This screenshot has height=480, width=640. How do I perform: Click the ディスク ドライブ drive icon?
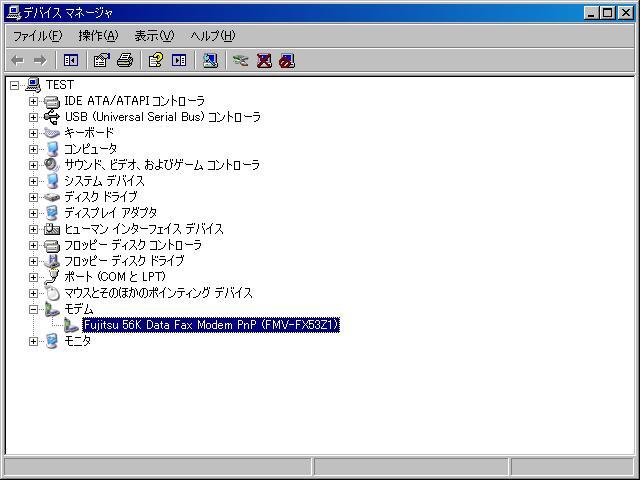pos(52,197)
